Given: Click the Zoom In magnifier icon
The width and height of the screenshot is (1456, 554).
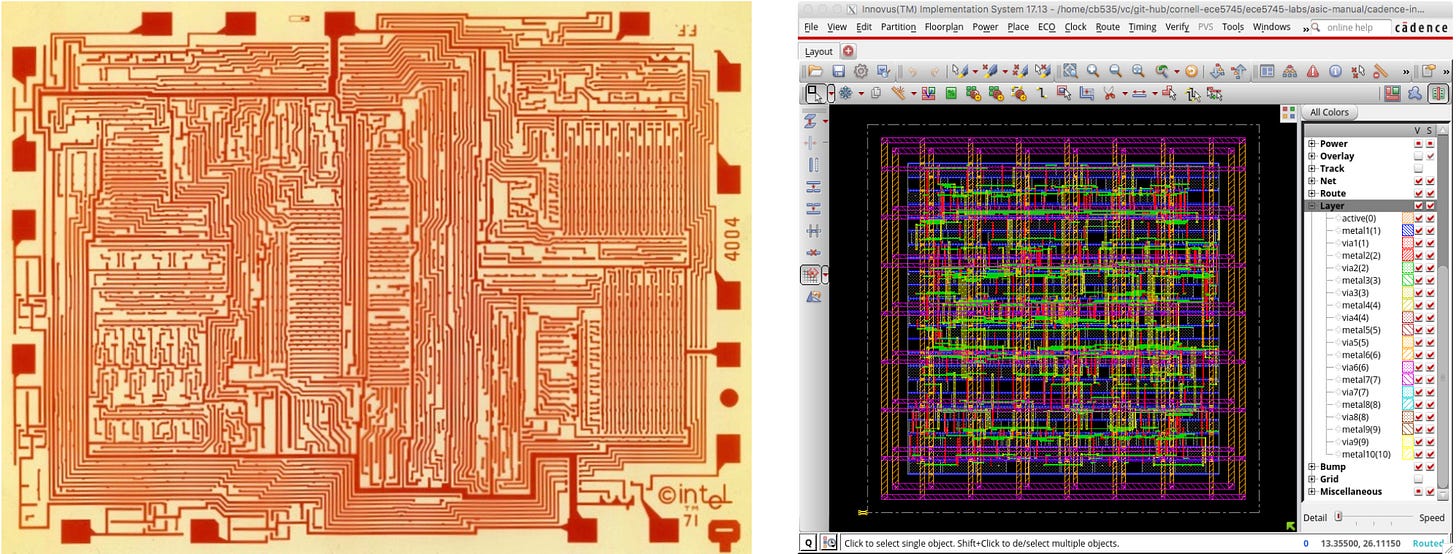Looking at the screenshot, I should pyautogui.click(x=1093, y=71).
